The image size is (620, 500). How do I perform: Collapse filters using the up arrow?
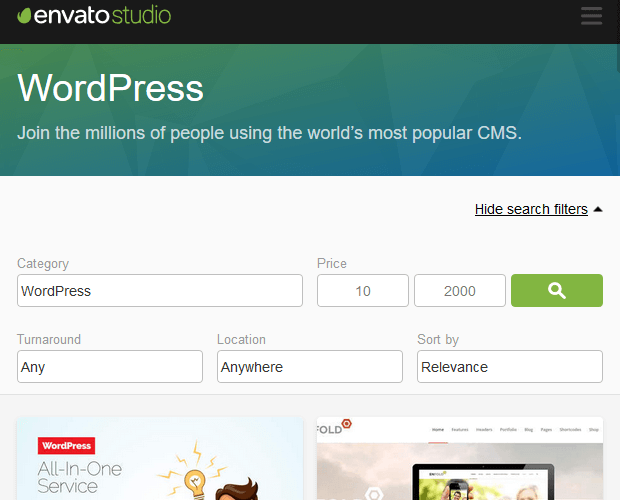[x=598, y=209]
